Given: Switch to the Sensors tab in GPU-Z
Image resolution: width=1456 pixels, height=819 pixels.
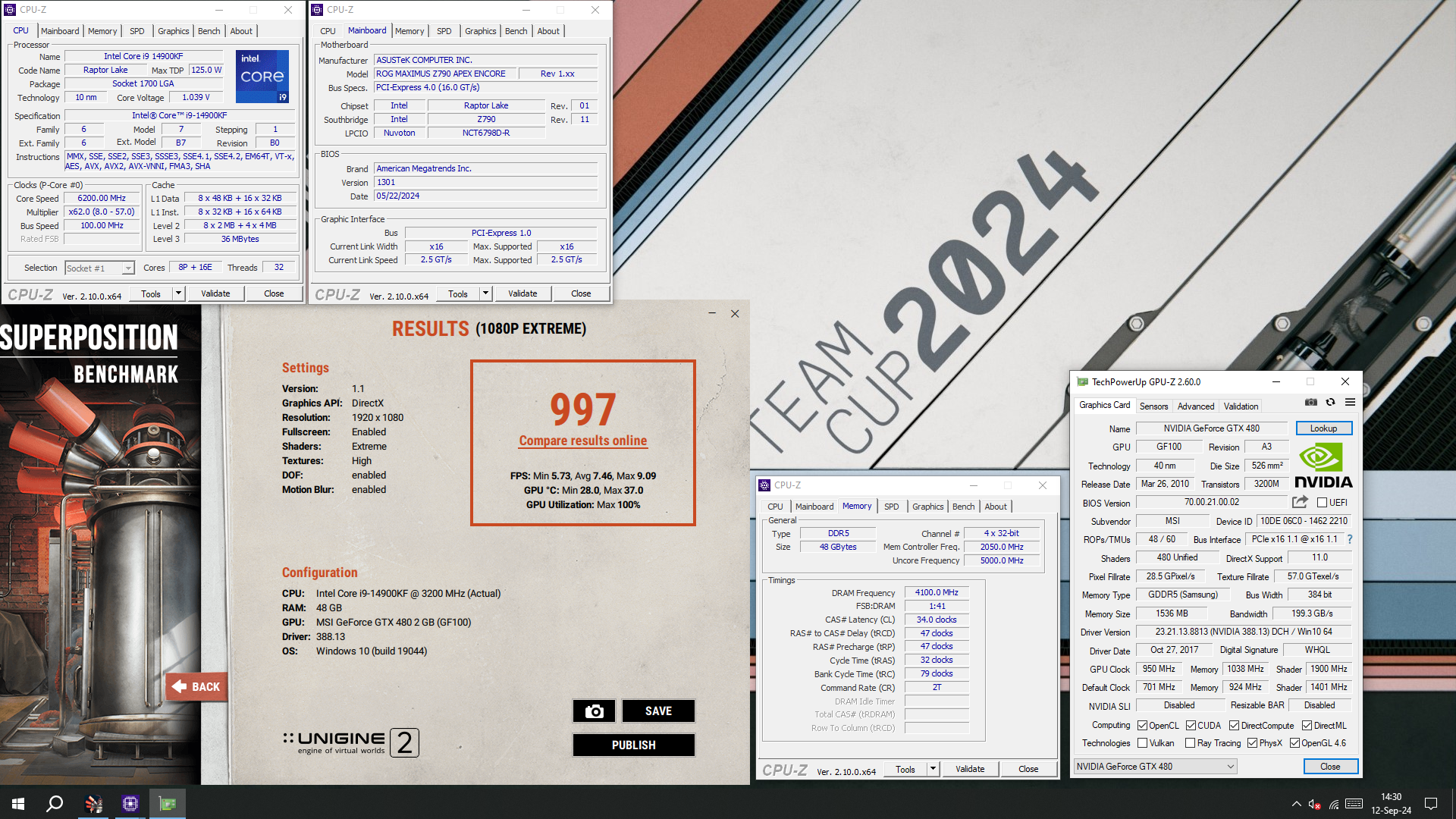Looking at the screenshot, I should pyautogui.click(x=1153, y=406).
